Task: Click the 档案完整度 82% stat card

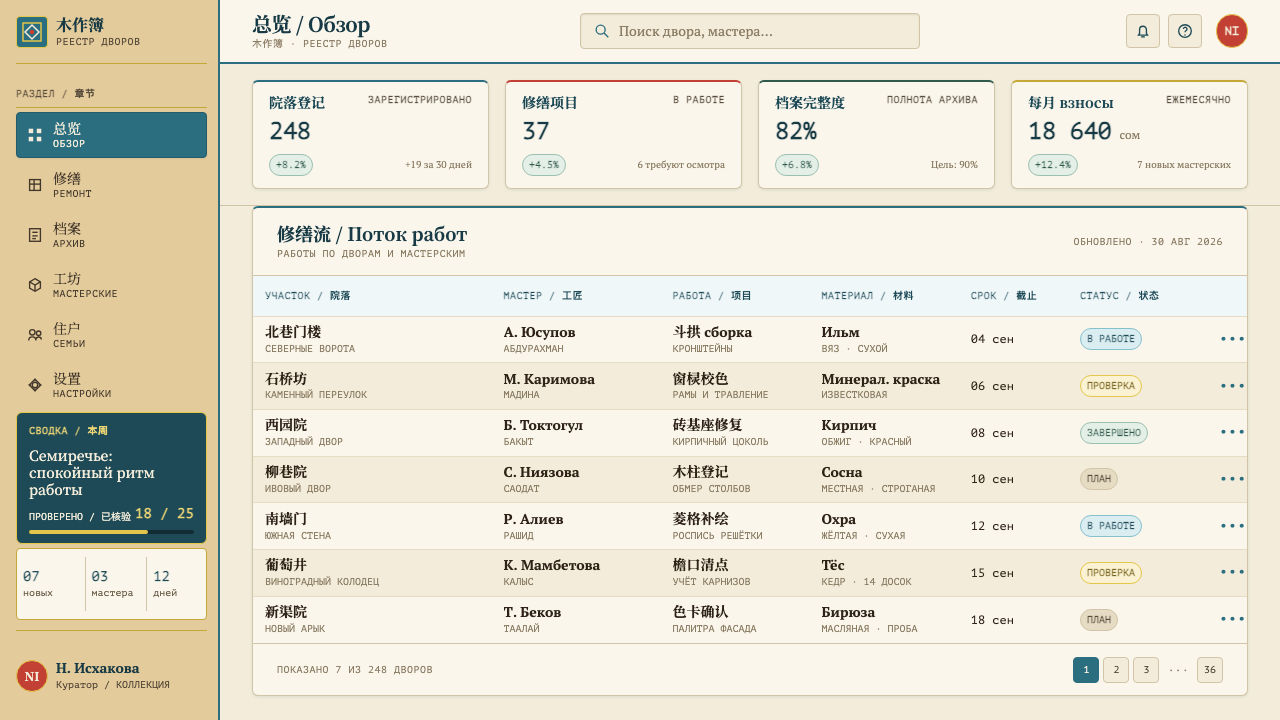Action: pos(876,134)
